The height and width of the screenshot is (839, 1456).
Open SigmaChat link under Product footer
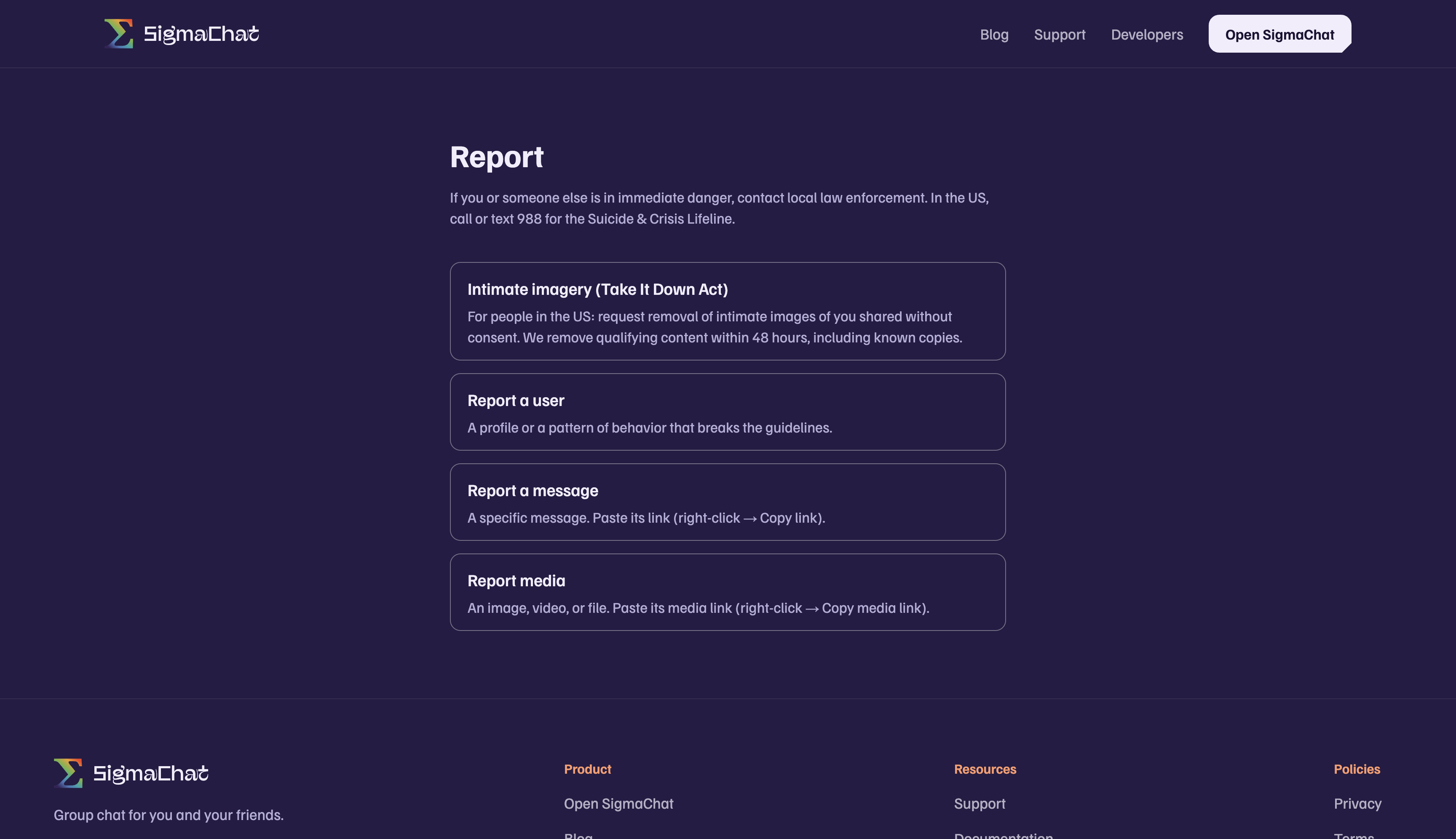coord(618,803)
